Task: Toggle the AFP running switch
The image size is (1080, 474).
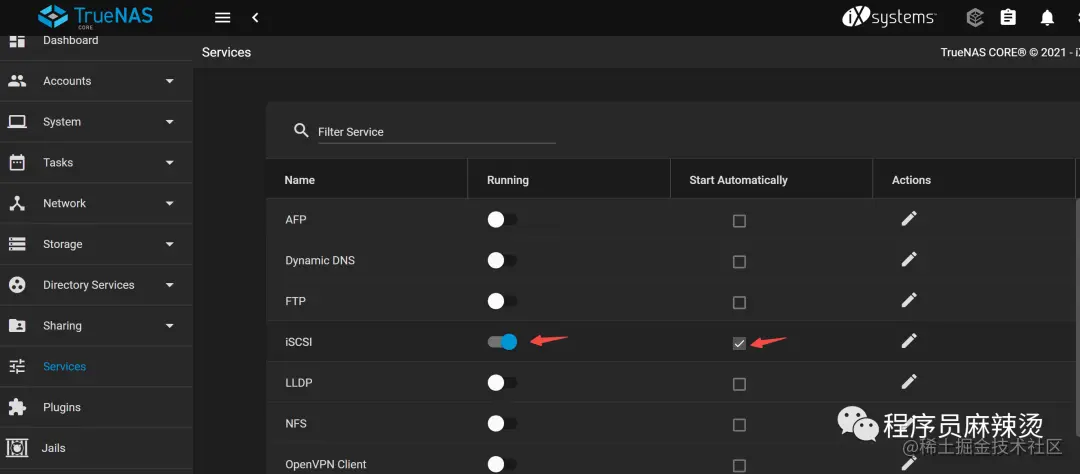Action: [502, 220]
